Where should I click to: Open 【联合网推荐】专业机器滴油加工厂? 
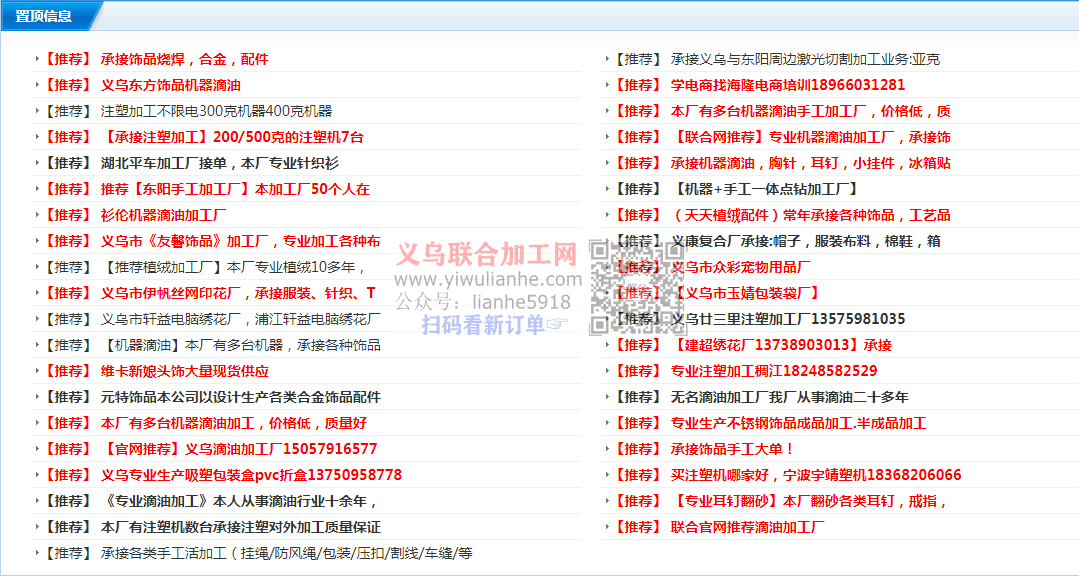(x=811, y=137)
